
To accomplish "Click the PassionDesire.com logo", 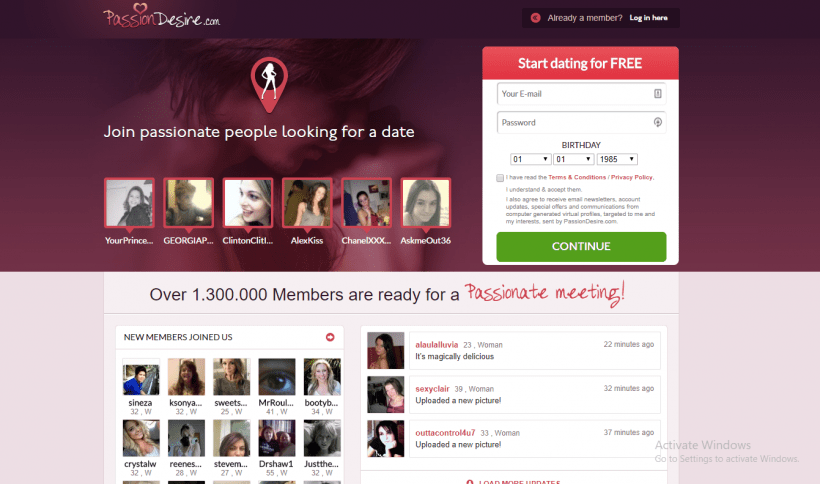I will [161, 16].
